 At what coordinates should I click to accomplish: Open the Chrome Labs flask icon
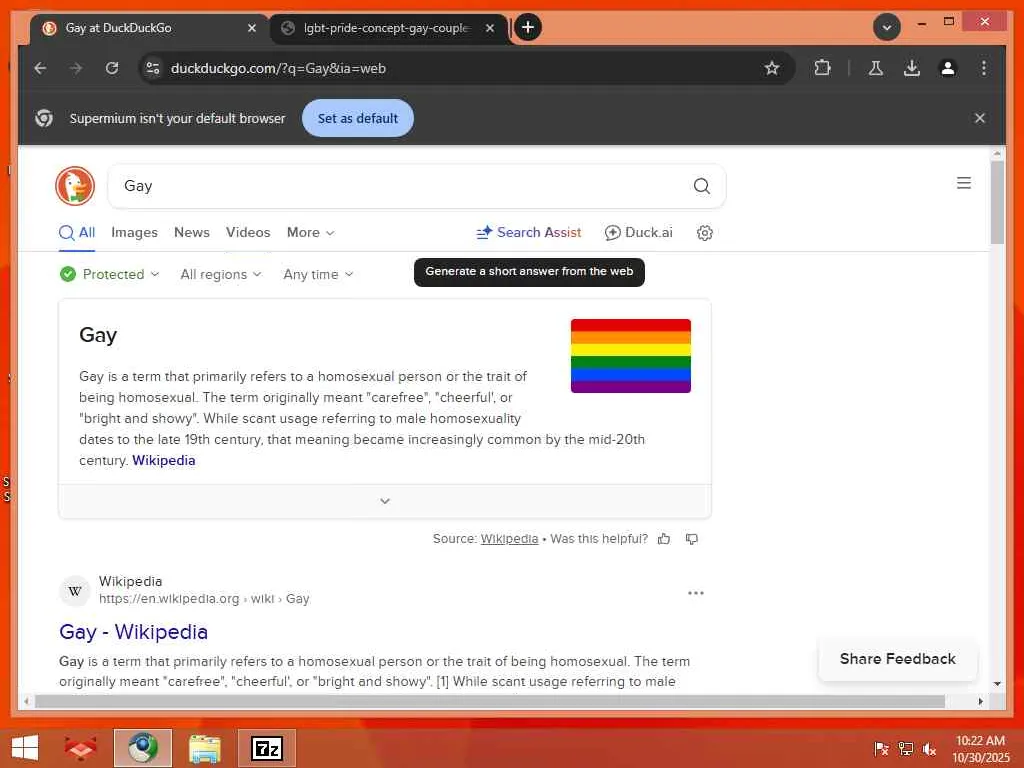point(876,68)
